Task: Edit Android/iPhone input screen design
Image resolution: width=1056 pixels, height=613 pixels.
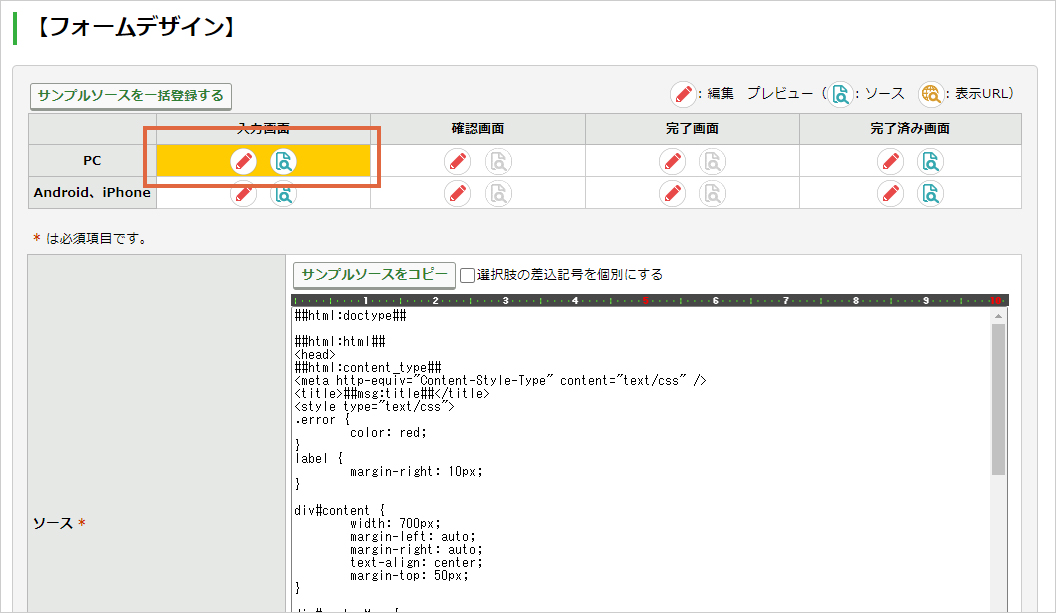Action: coord(243,194)
